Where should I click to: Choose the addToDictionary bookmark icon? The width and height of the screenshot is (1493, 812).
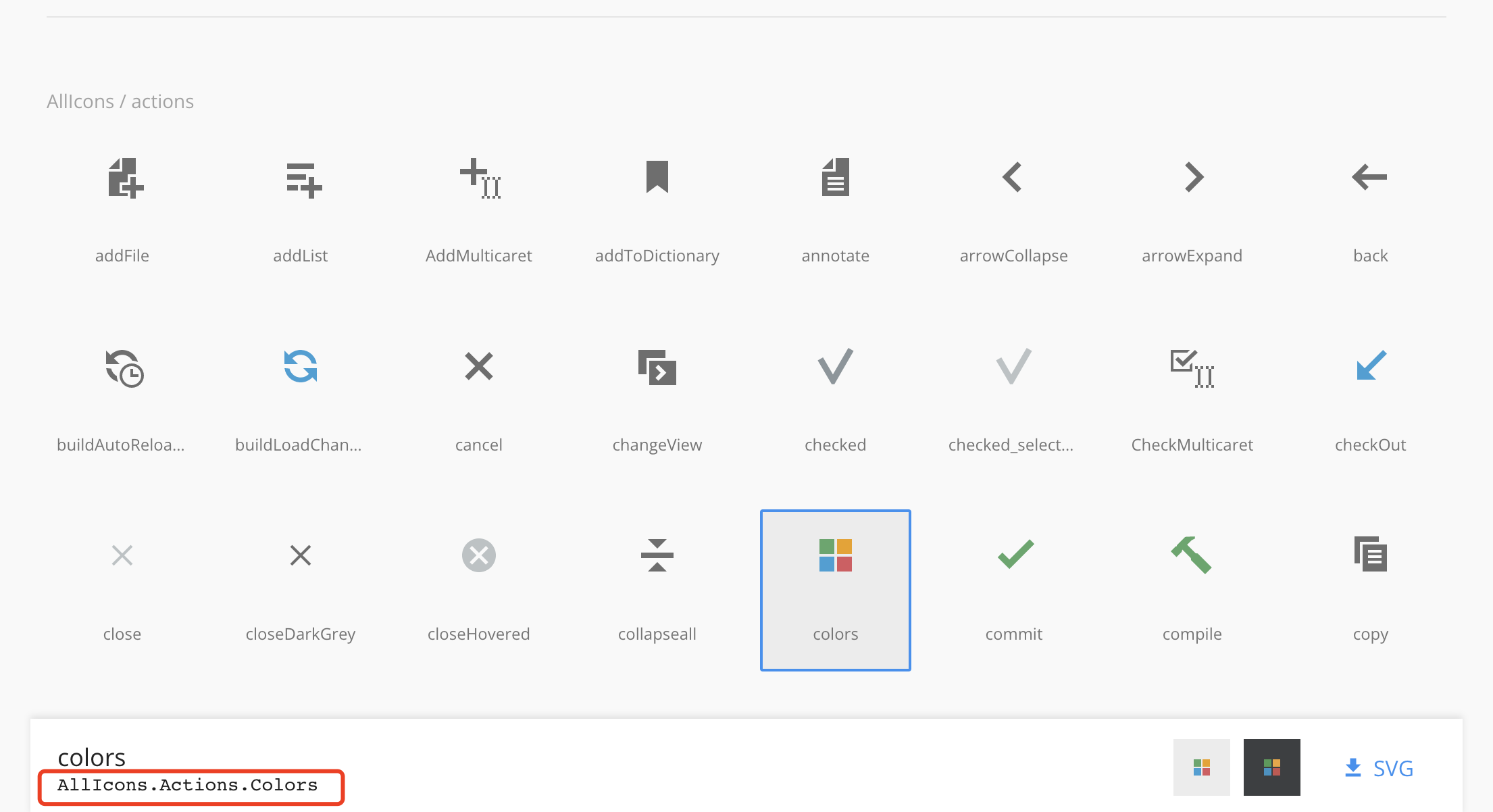[657, 177]
